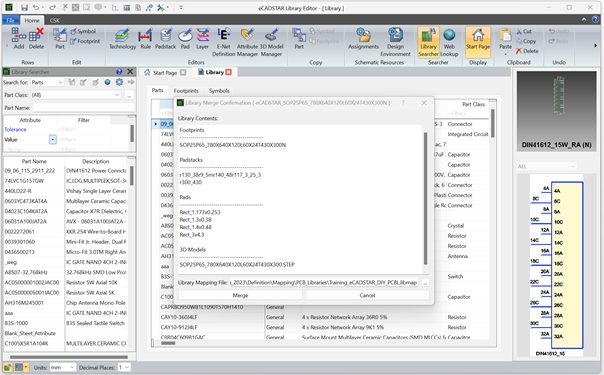Click into the Part Name field

coord(84,108)
